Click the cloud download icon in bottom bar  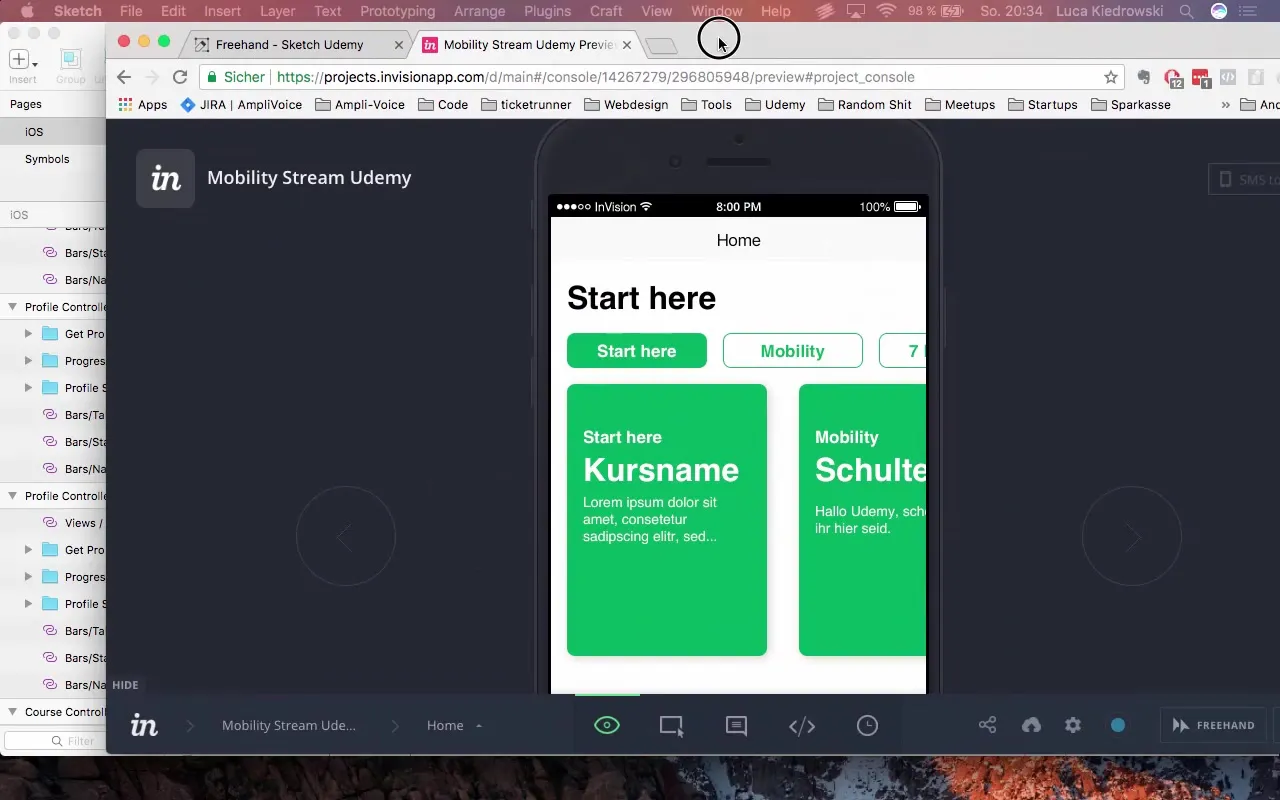pos(1031,725)
